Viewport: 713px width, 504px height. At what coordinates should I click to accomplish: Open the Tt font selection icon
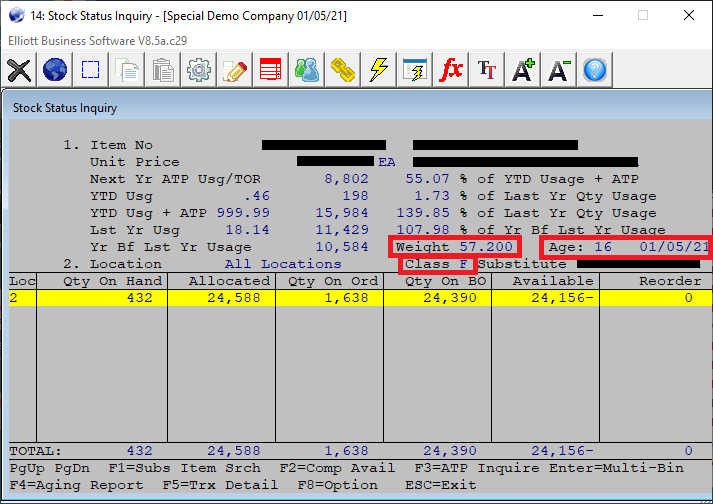click(x=487, y=70)
